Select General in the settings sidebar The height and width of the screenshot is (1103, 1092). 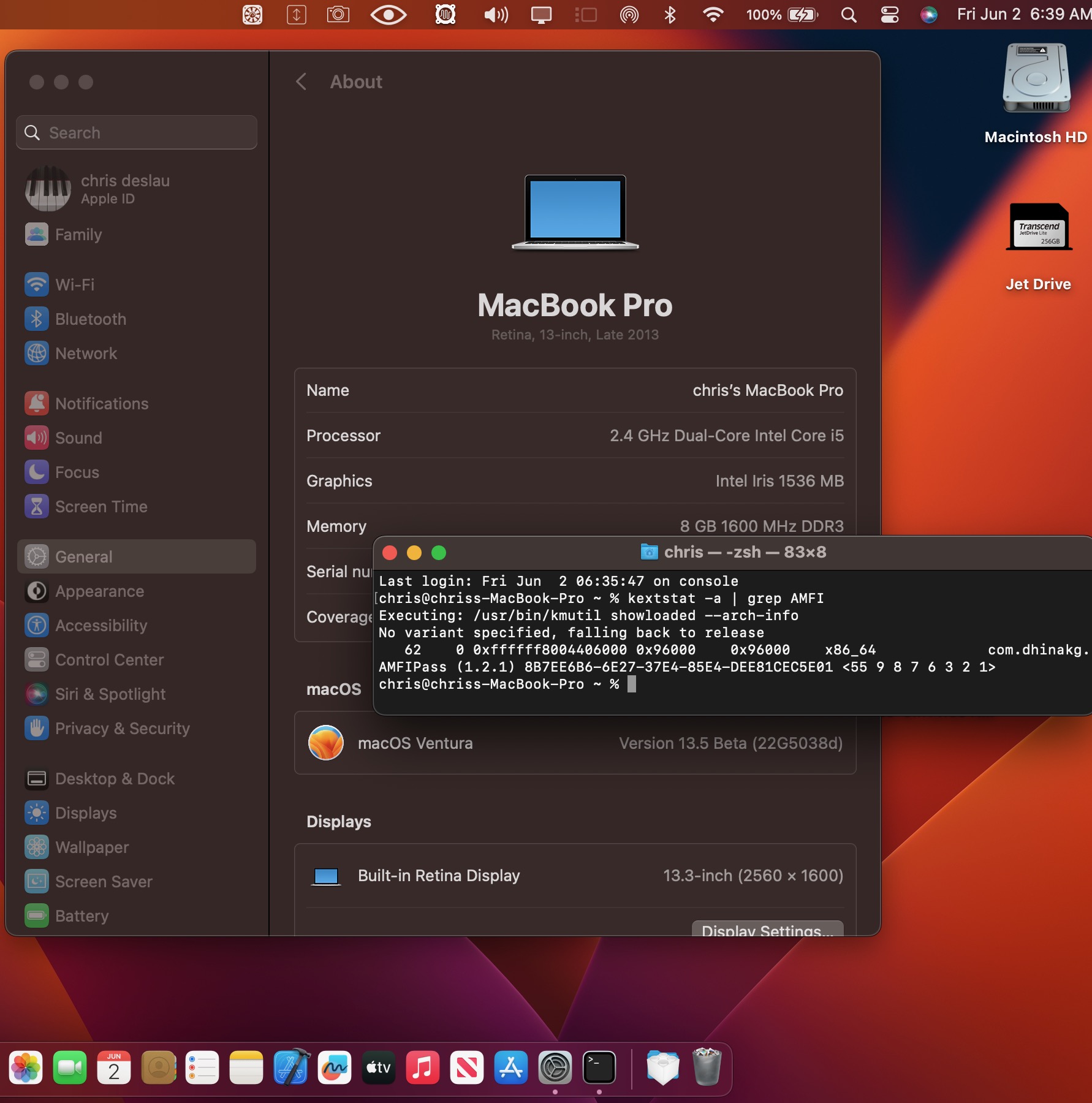[137, 556]
